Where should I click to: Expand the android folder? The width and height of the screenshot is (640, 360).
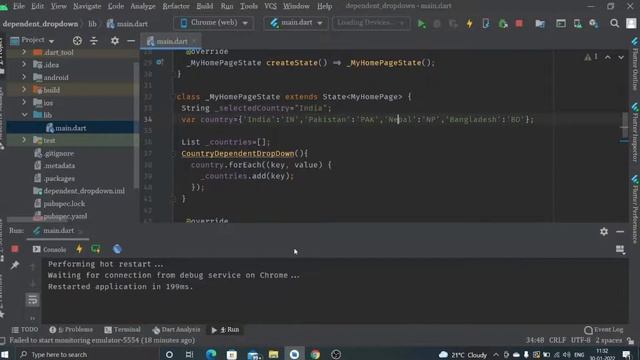point(24,77)
